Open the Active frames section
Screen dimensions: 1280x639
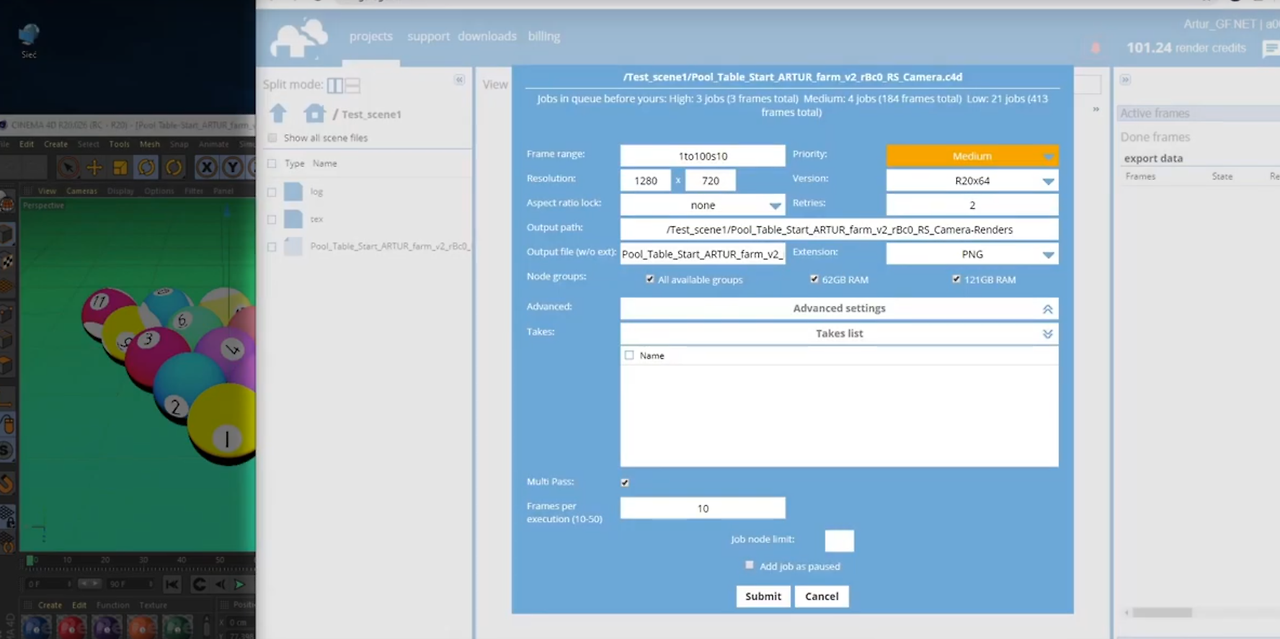click(1197, 113)
